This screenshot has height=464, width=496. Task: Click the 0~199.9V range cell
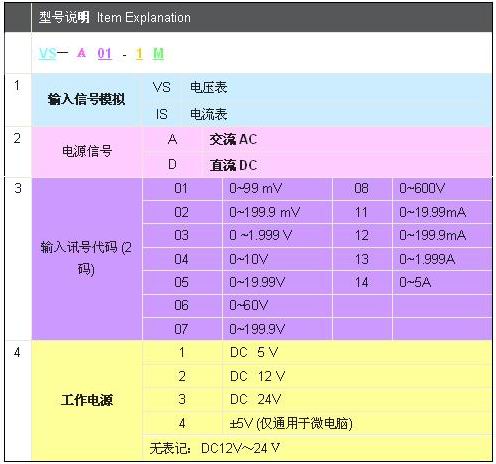[x=277, y=329]
